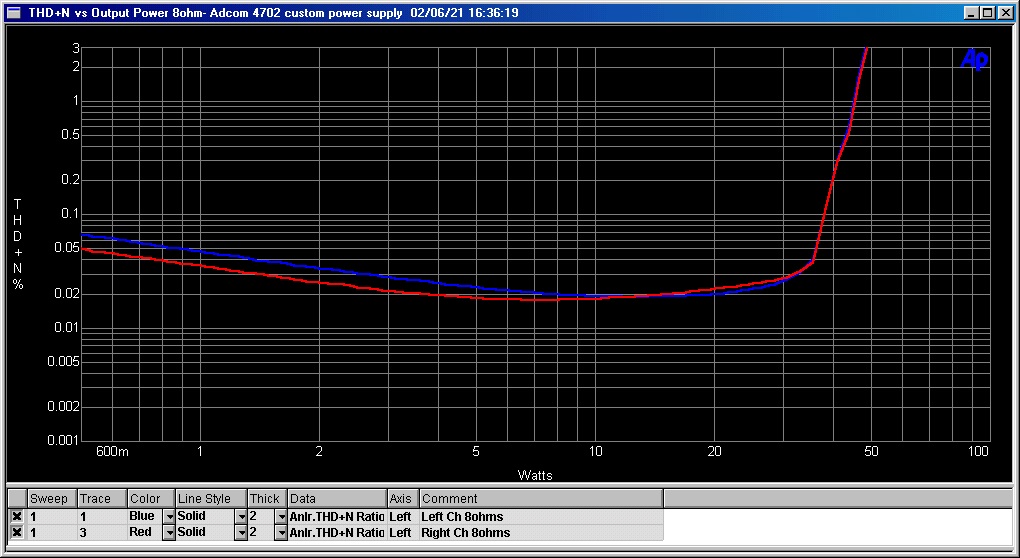1020x558 pixels.
Task: Click 'Blue' color value cell
Action: coord(144,516)
